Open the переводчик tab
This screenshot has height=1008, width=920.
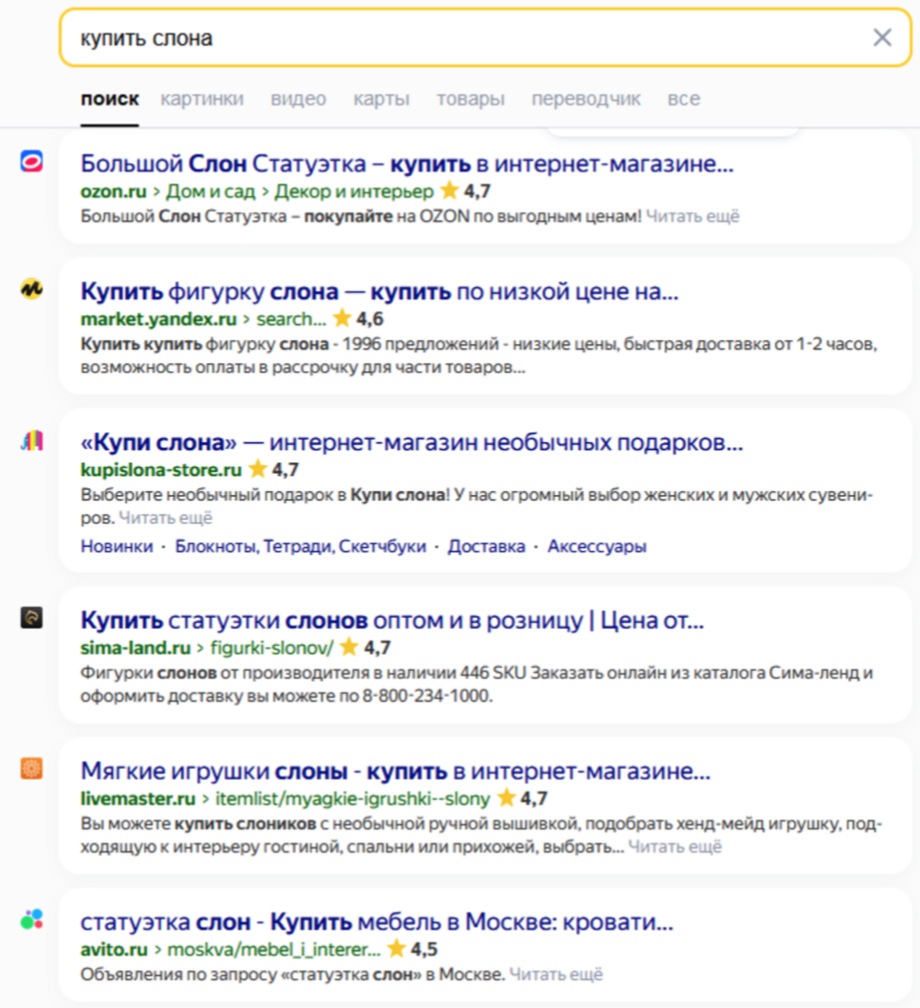pos(586,99)
